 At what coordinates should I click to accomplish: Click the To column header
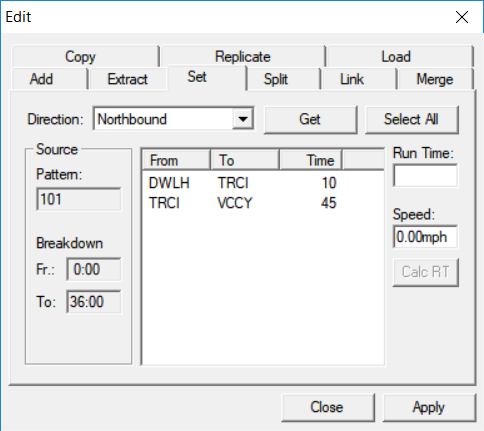pos(245,160)
